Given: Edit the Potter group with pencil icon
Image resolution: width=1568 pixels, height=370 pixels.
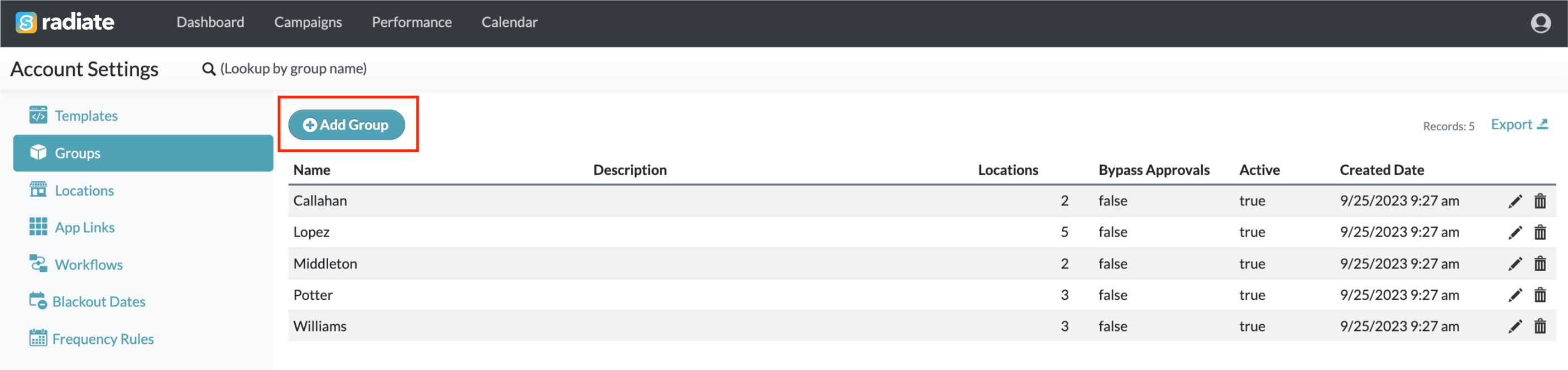Looking at the screenshot, I should [x=1516, y=295].
